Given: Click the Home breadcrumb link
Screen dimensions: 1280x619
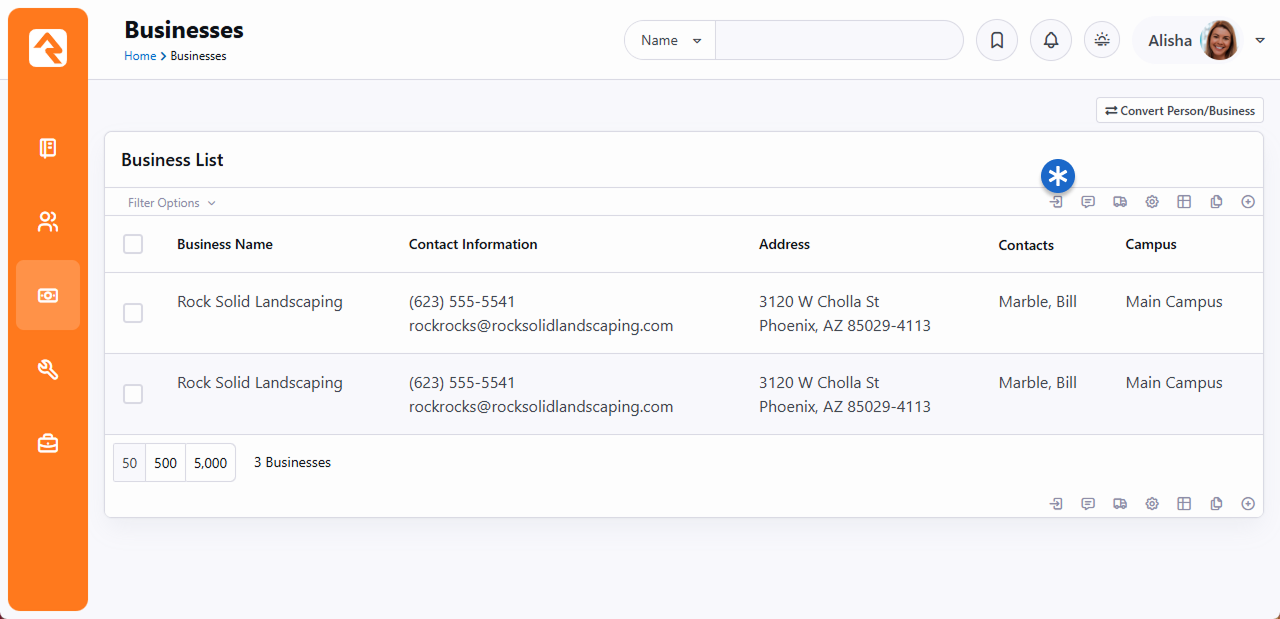Looking at the screenshot, I should tap(140, 56).
